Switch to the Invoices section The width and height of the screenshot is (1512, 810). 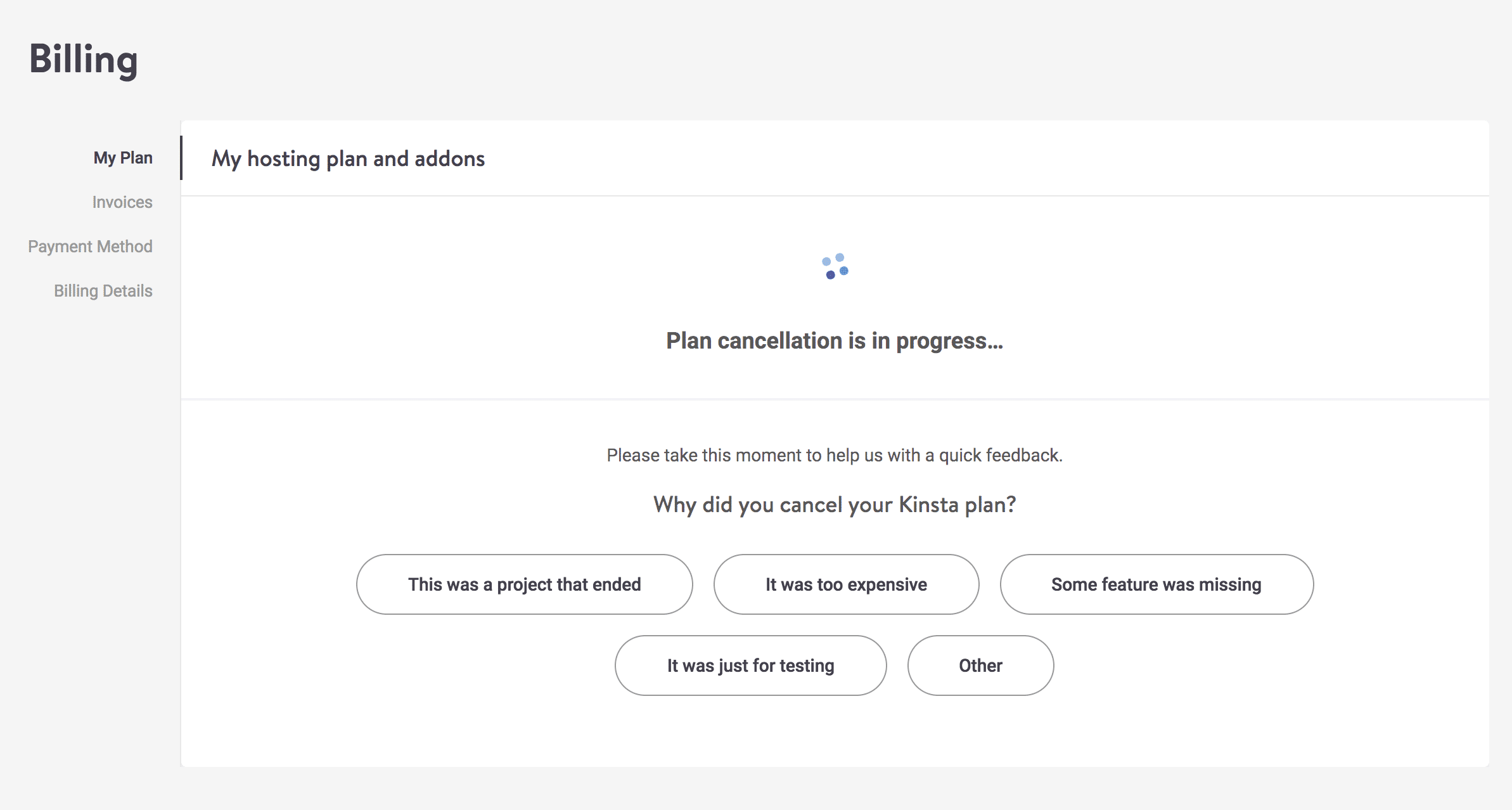click(x=122, y=202)
